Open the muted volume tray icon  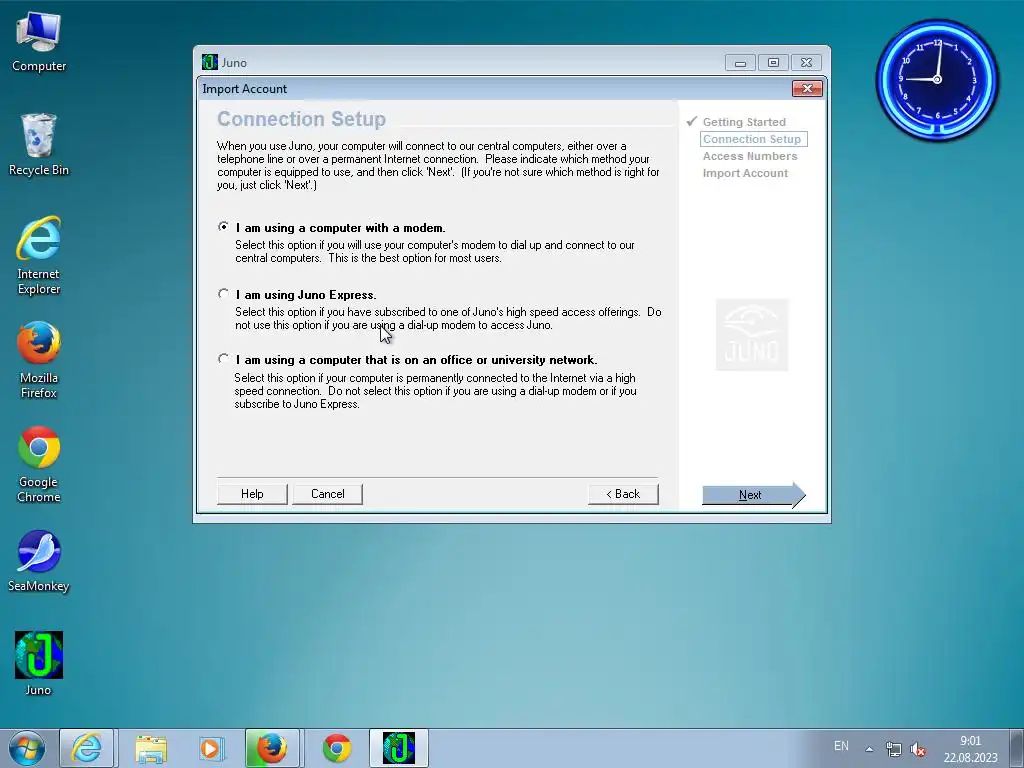(918, 749)
